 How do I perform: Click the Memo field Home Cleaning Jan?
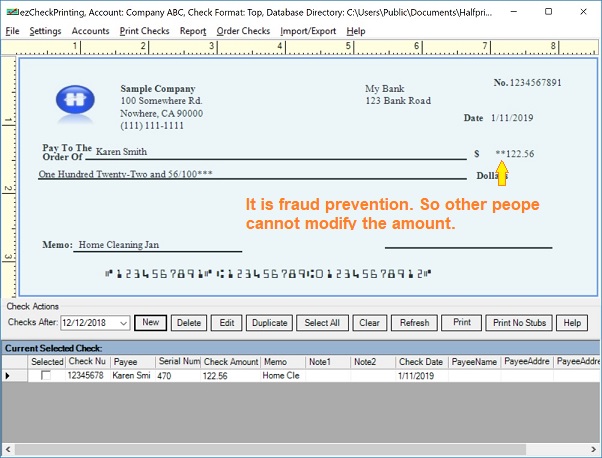click(119, 245)
